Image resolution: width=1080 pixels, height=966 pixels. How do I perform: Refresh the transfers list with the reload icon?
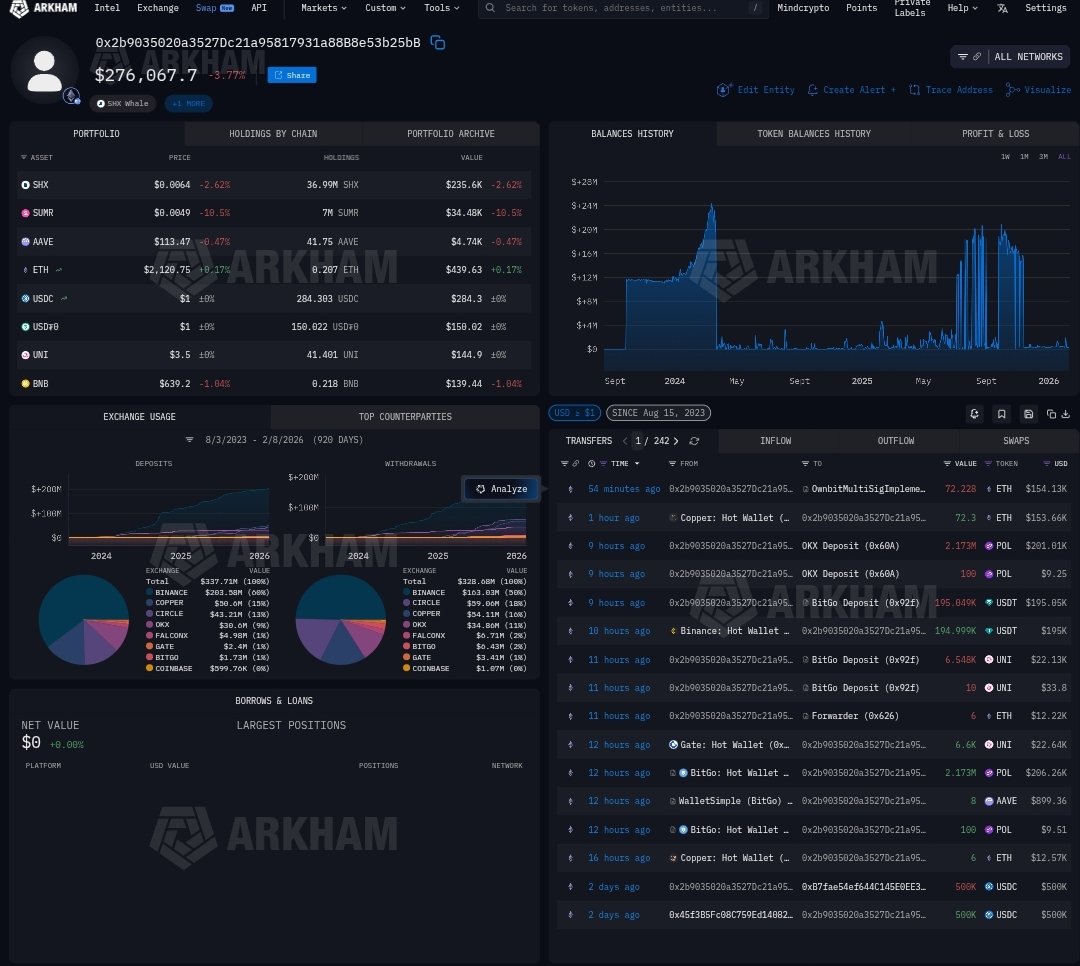[x=694, y=441]
